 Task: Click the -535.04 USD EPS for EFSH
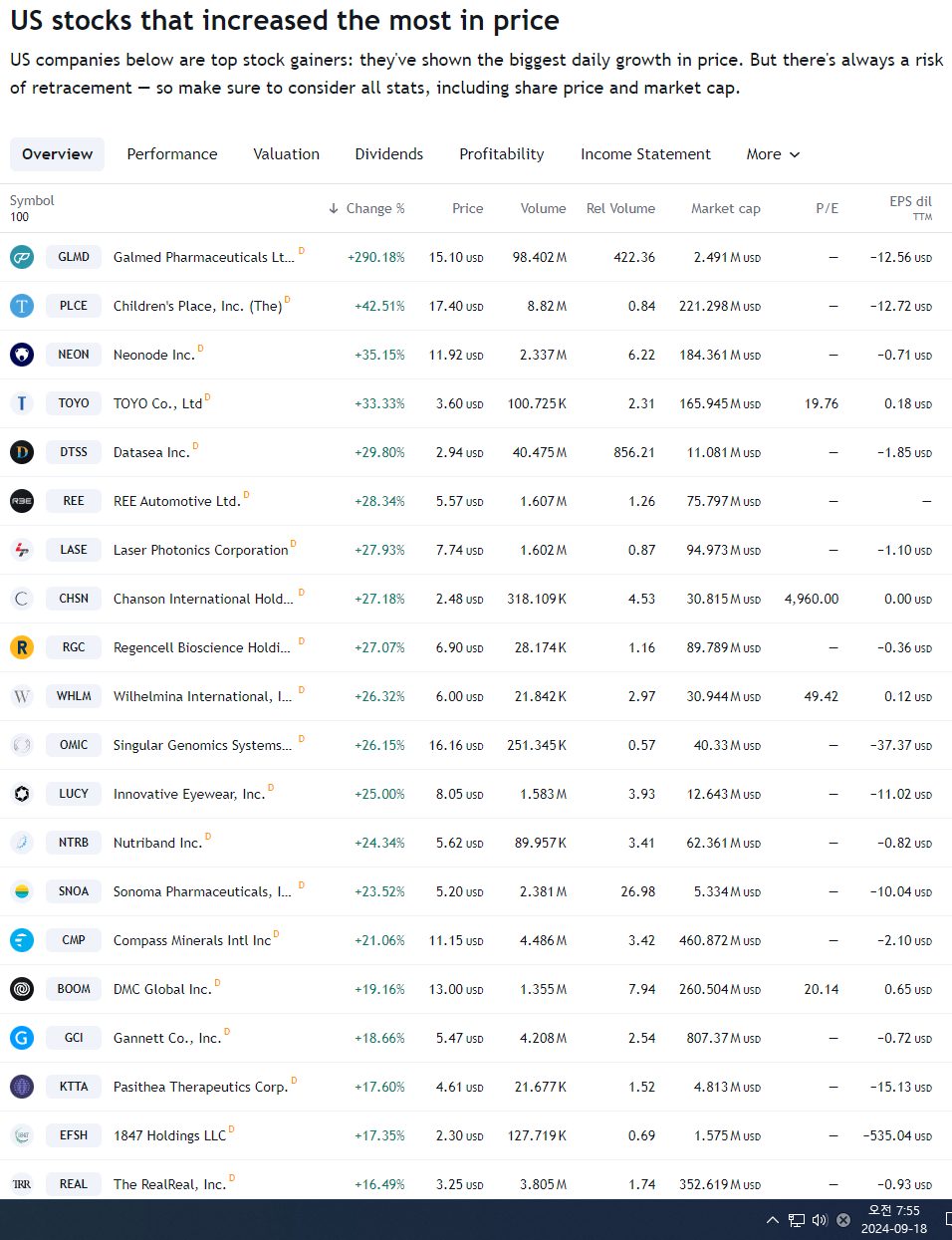click(897, 1135)
